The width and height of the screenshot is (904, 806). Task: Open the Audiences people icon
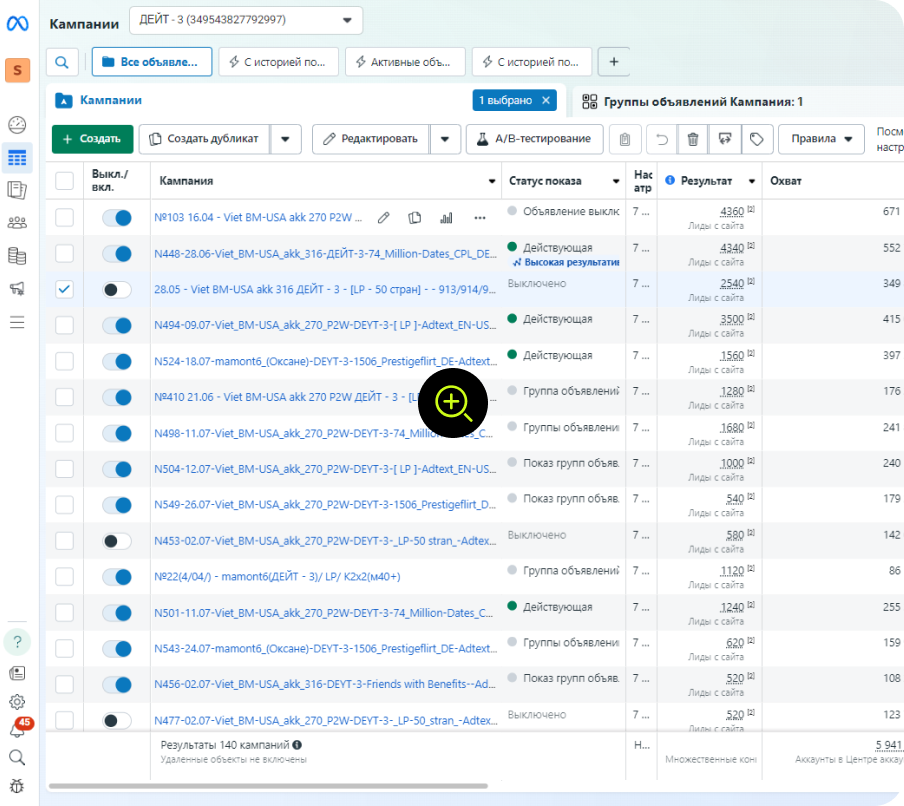[x=17, y=223]
